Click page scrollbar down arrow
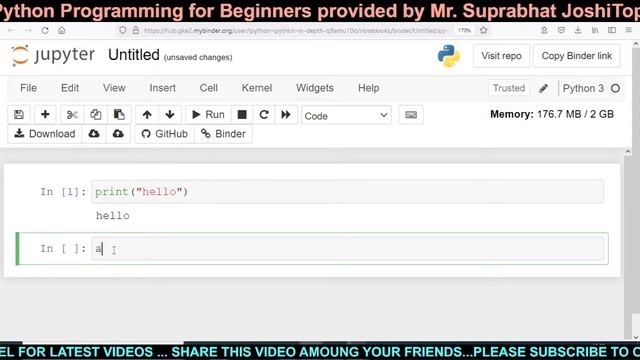640x360 pixels. click(x=636, y=337)
